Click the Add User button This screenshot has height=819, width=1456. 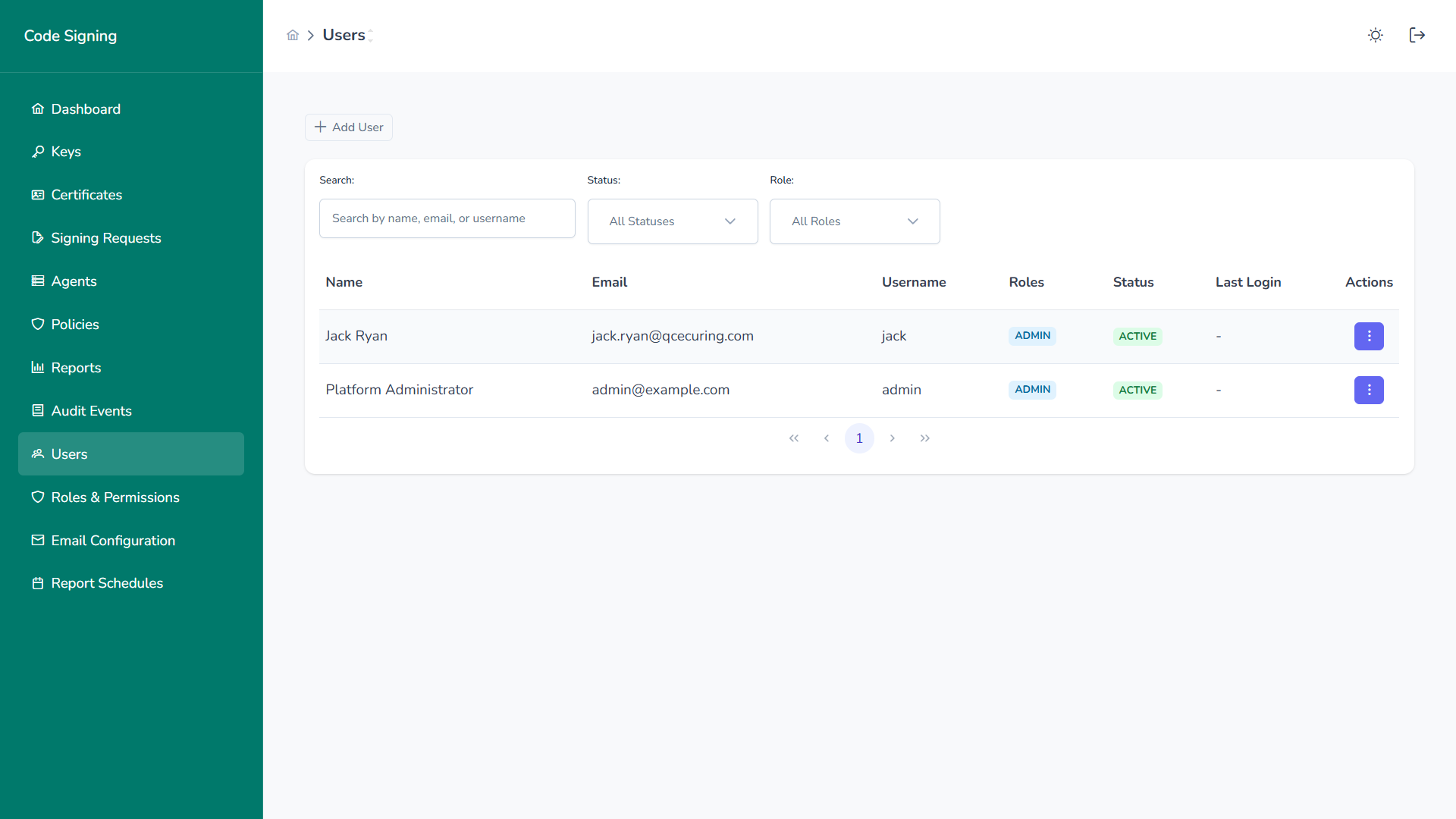click(349, 127)
